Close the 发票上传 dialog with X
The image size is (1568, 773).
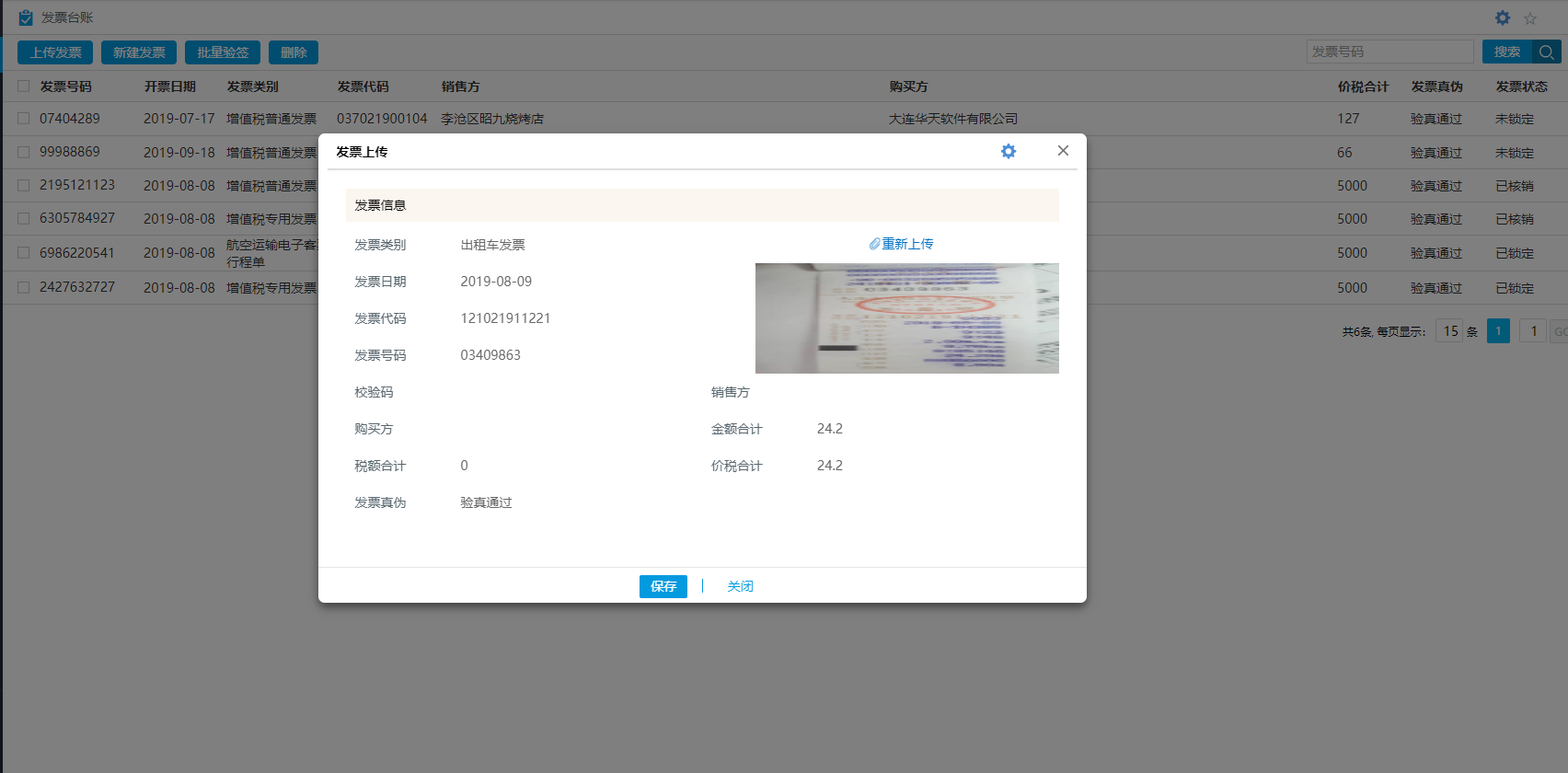pos(1063,151)
